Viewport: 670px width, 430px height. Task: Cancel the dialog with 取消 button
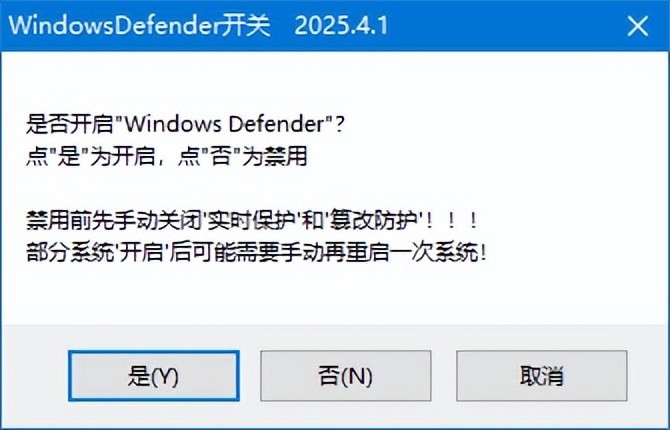click(x=541, y=376)
